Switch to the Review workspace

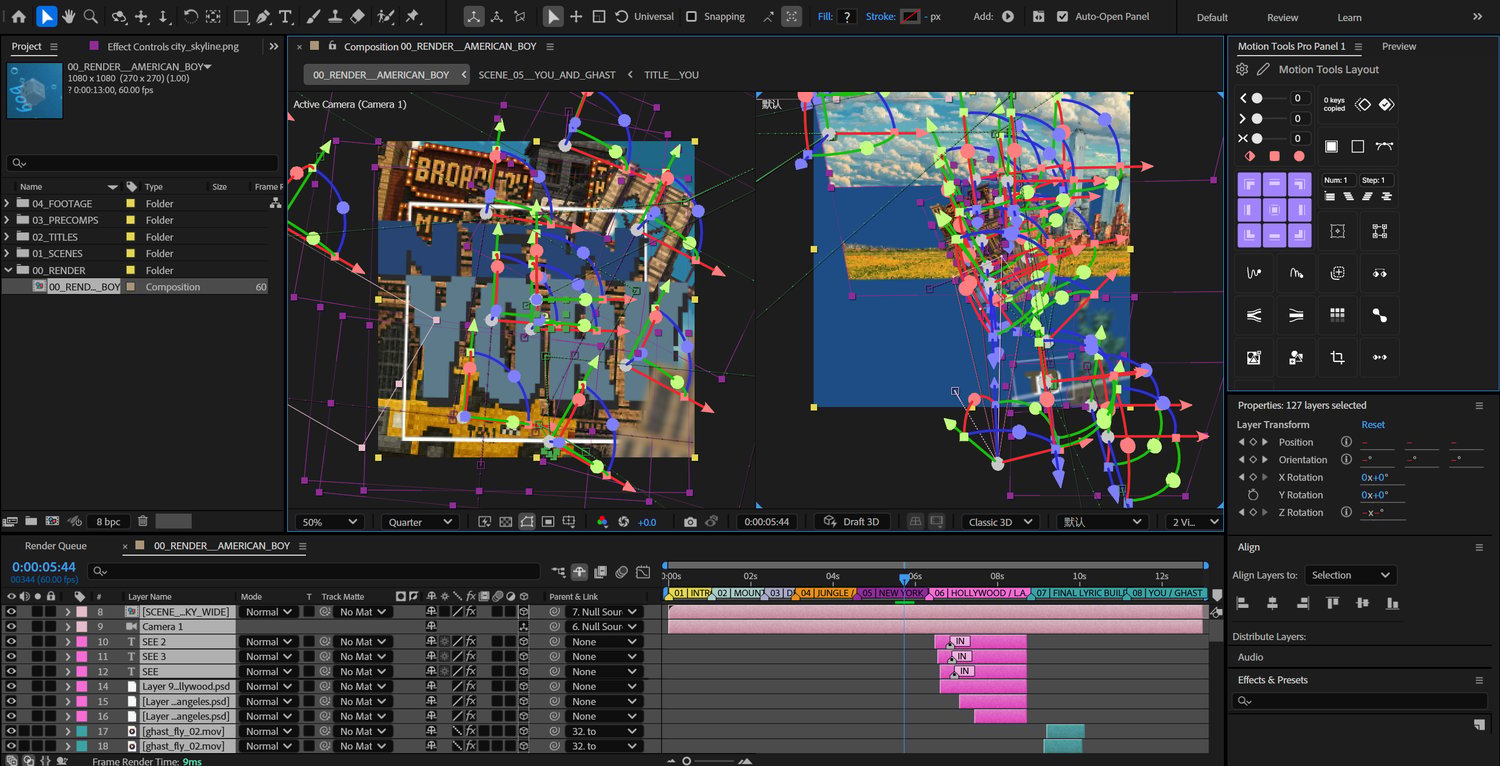coord(1283,17)
